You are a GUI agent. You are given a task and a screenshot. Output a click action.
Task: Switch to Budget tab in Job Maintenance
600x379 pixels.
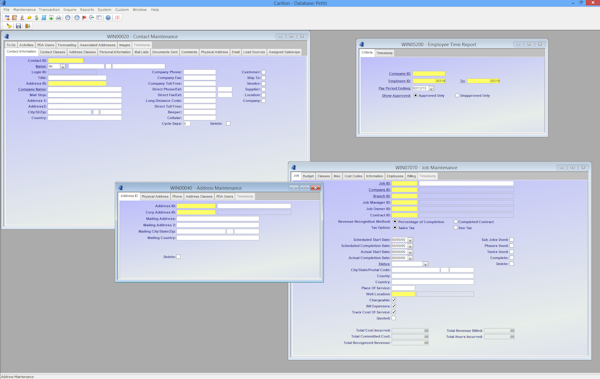(308, 176)
